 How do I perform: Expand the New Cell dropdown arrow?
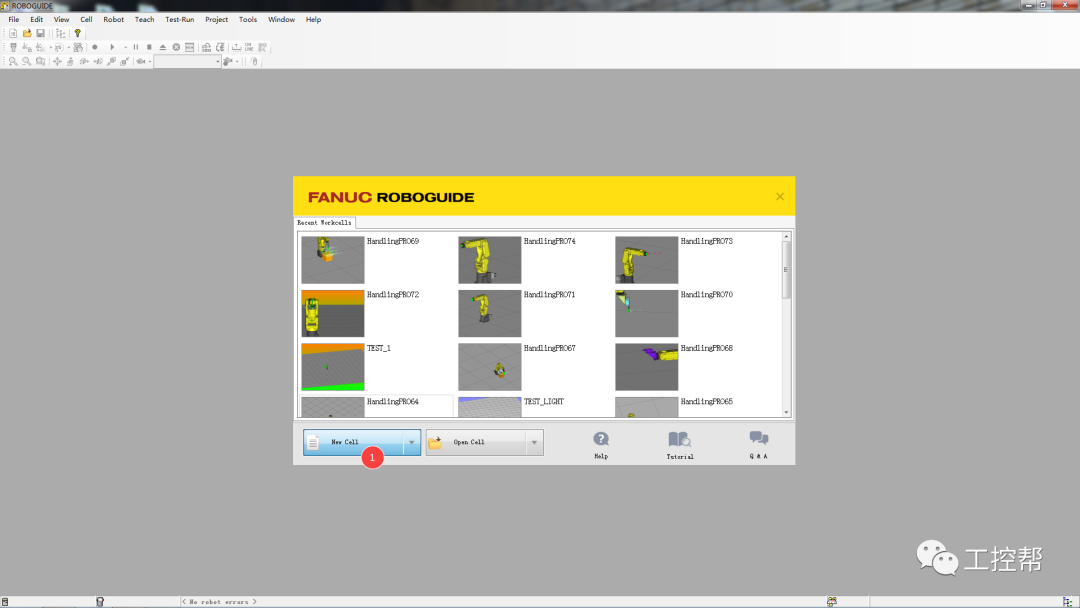[x=412, y=443]
